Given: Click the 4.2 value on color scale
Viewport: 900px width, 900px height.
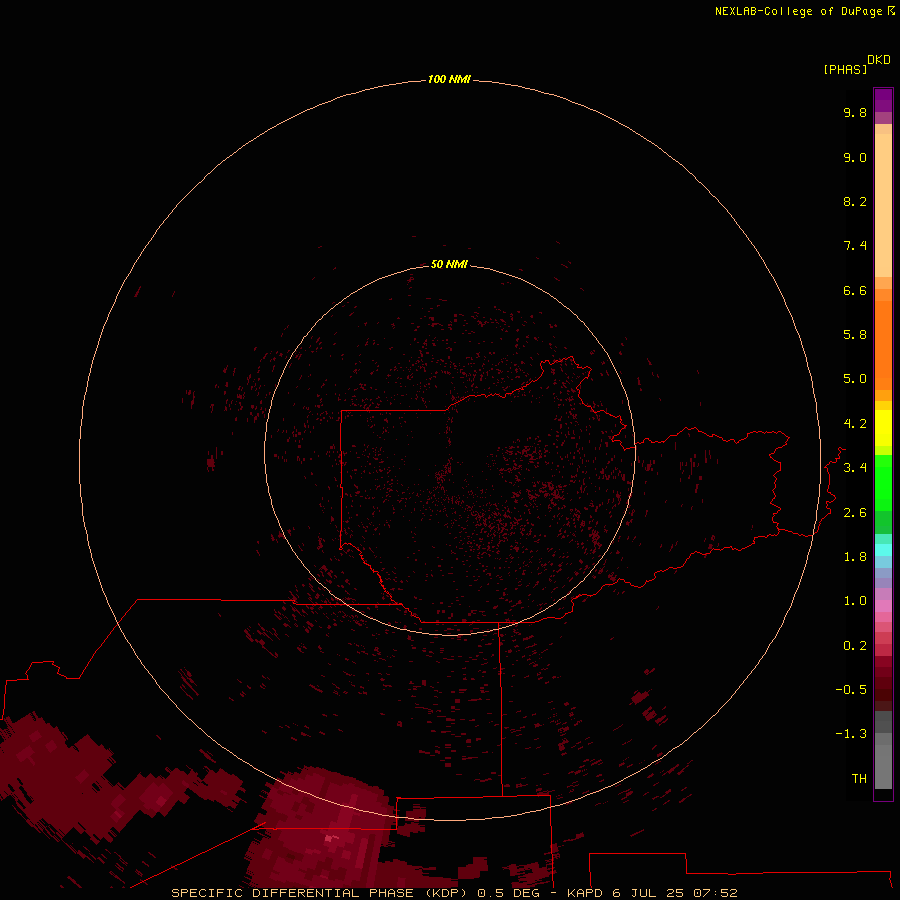Looking at the screenshot, I should point(855,424).
